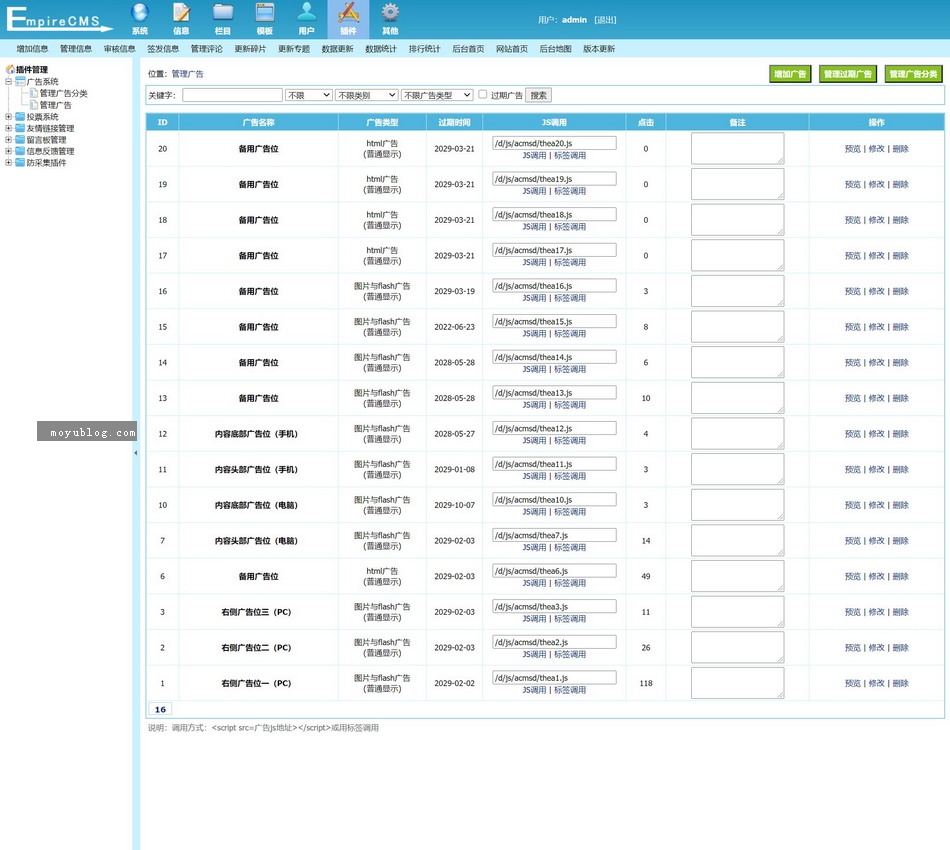Open 排行统计 in the submenu bar
The width and height of the screenshot is (950, 850).
[x=425, y=48]
